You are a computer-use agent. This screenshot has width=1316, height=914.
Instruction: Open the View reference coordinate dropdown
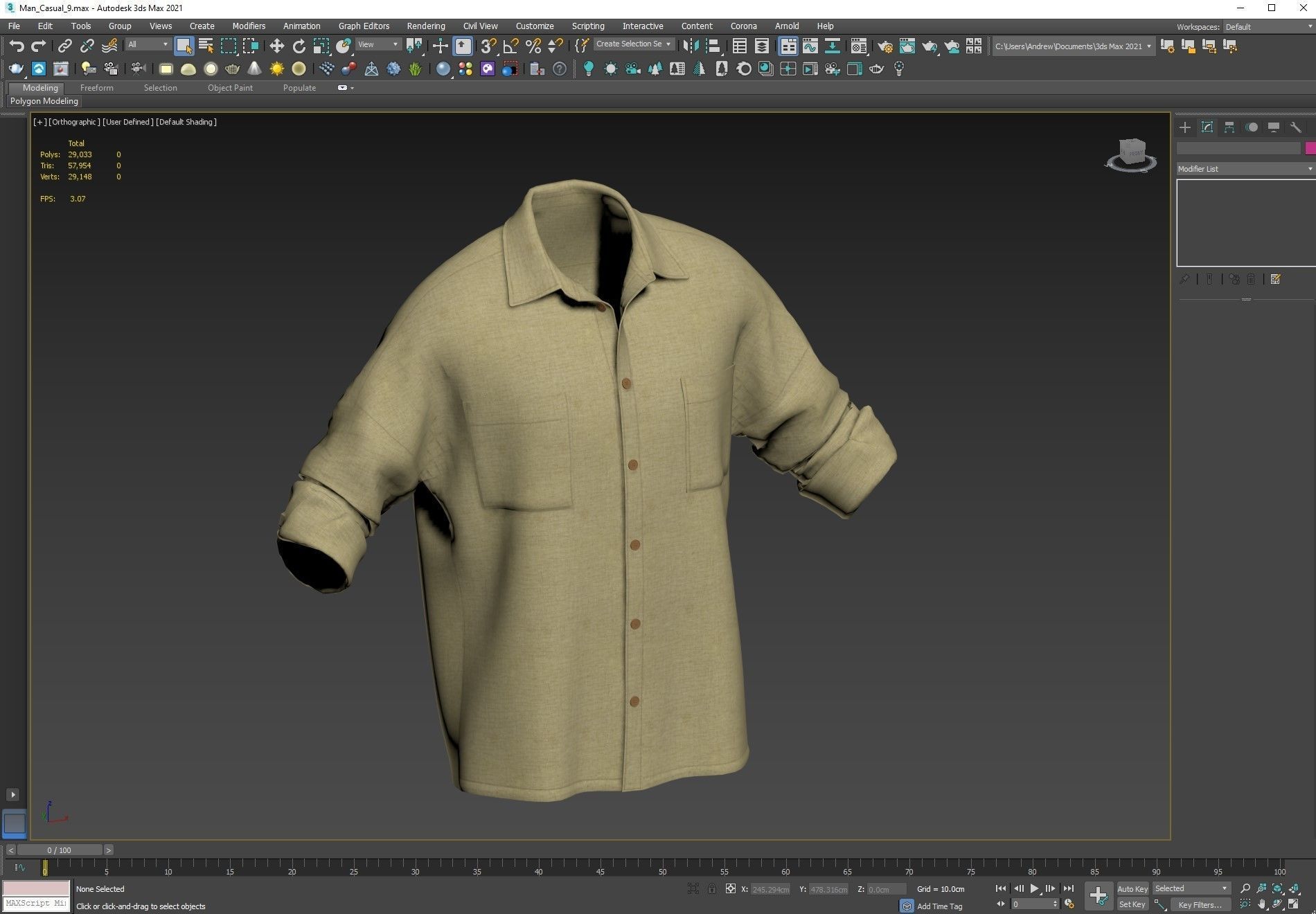pyautogui.click(x=378, y=44)
